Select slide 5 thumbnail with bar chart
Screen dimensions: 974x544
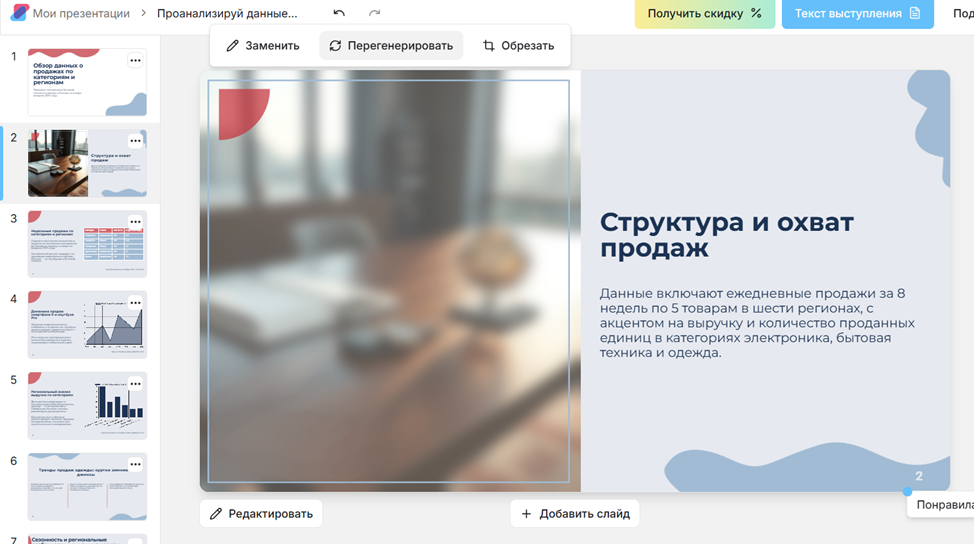[87, 406]
